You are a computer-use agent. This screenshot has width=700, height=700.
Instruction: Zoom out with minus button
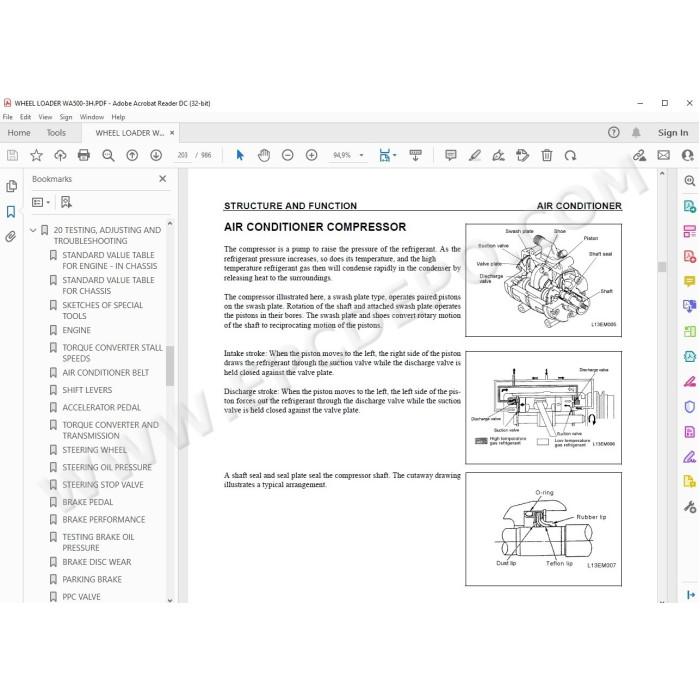(x=288, y=155)
